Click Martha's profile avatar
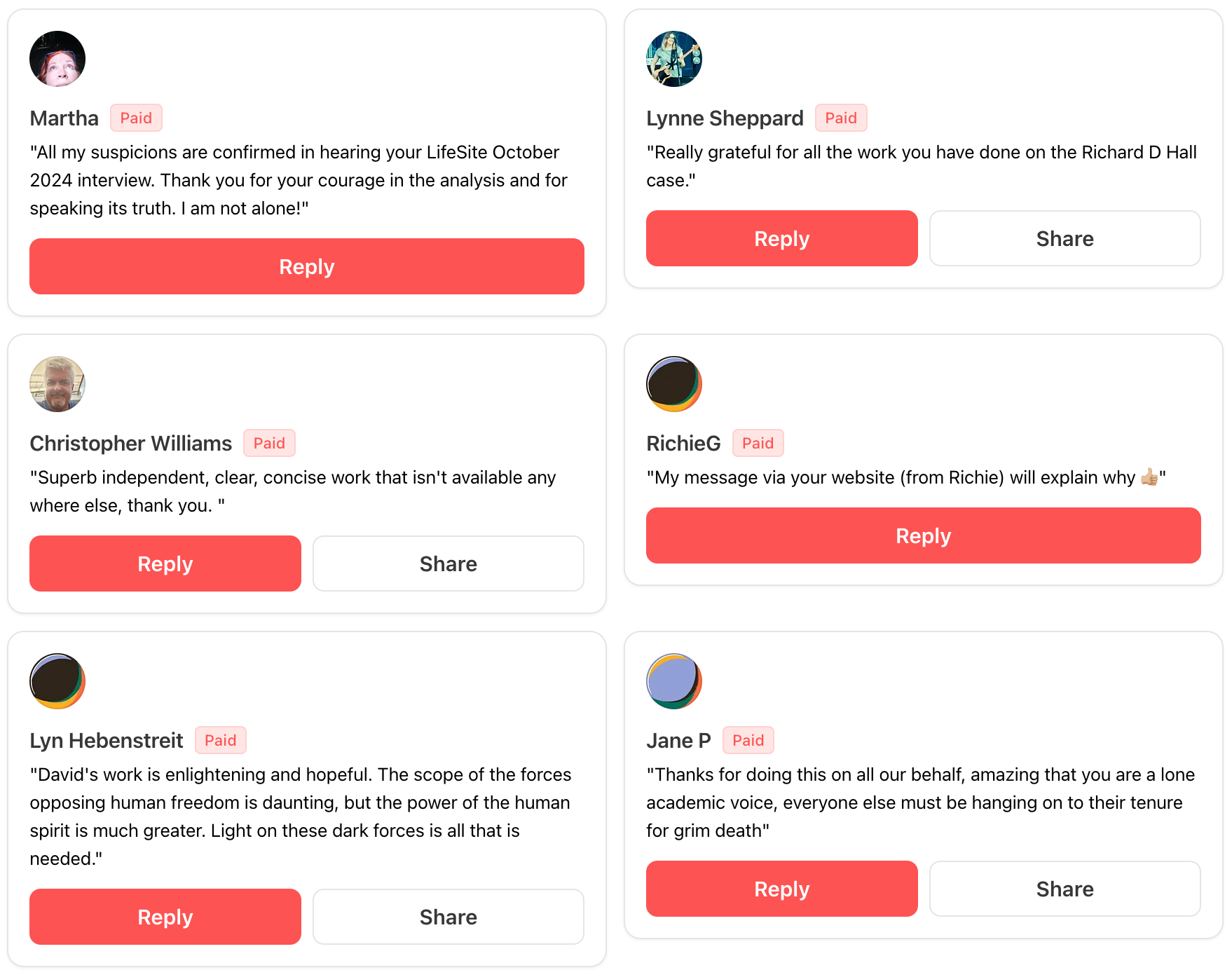Screen dimensions: 1232x977 (x=57, y=59)
